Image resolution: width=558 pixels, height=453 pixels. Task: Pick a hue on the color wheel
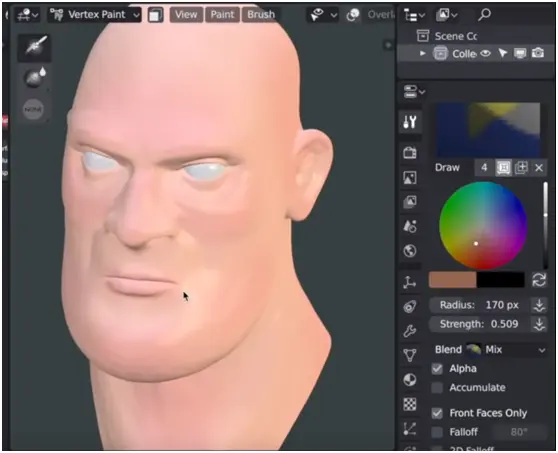point(483,226)
